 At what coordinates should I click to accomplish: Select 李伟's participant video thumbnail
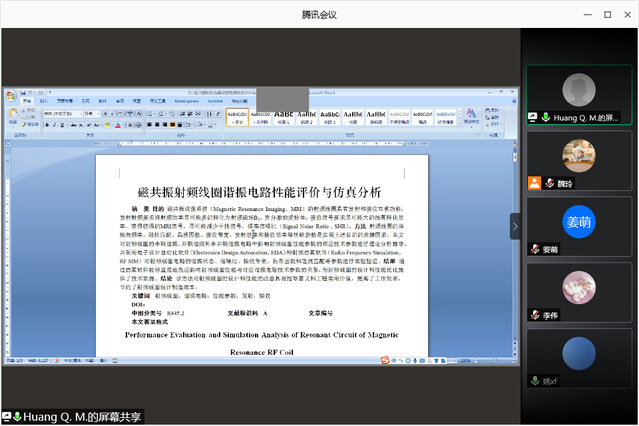(x=579, y=287)
